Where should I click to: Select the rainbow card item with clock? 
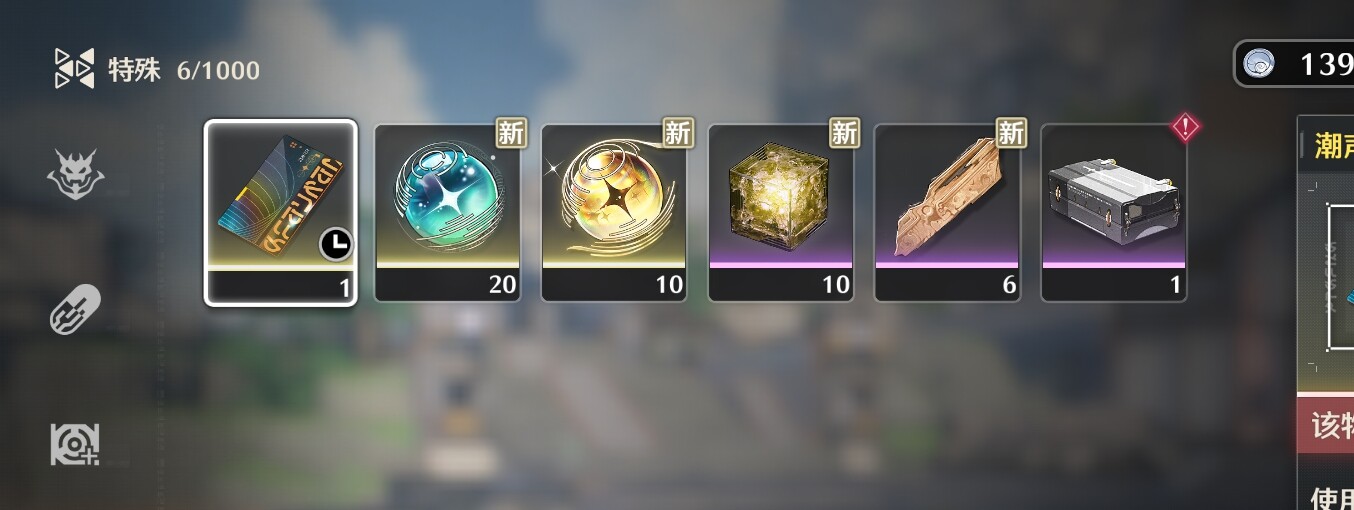tap(281, 212)
